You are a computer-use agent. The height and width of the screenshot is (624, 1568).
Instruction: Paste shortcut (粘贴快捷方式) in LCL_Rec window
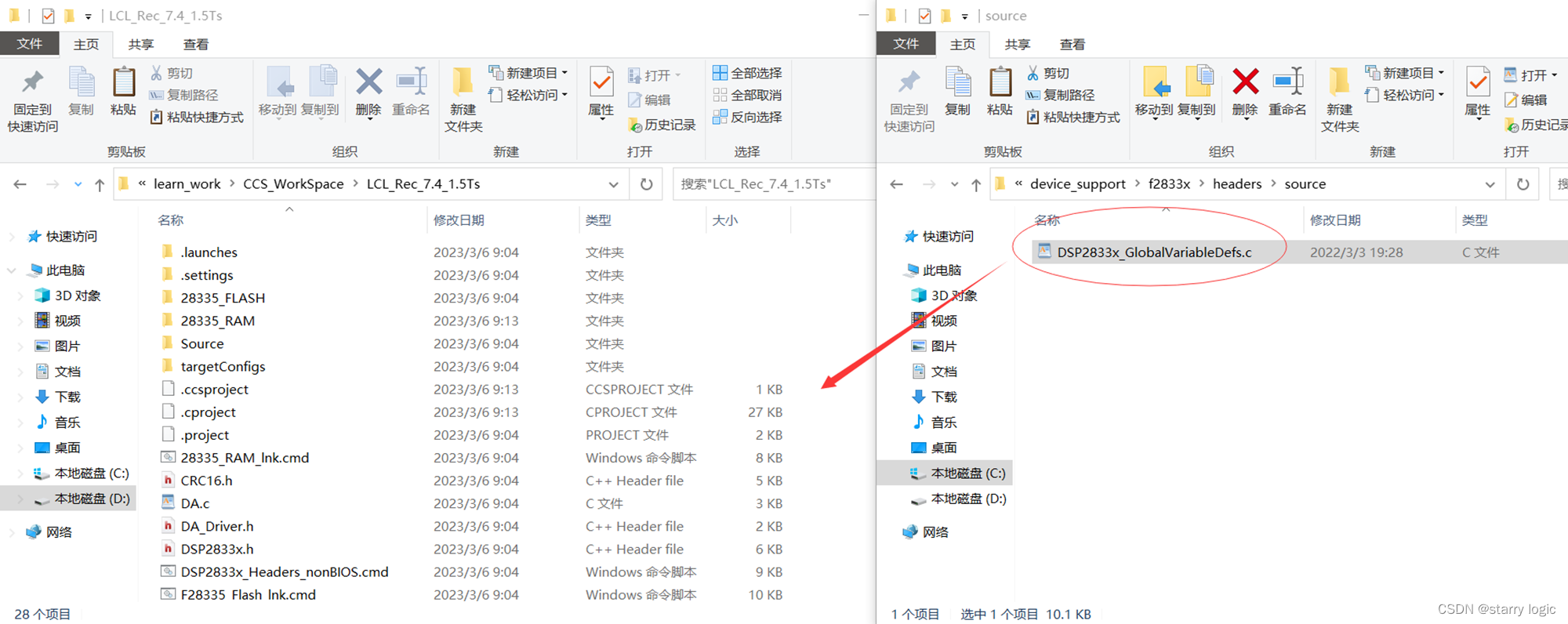coord(197,117)
